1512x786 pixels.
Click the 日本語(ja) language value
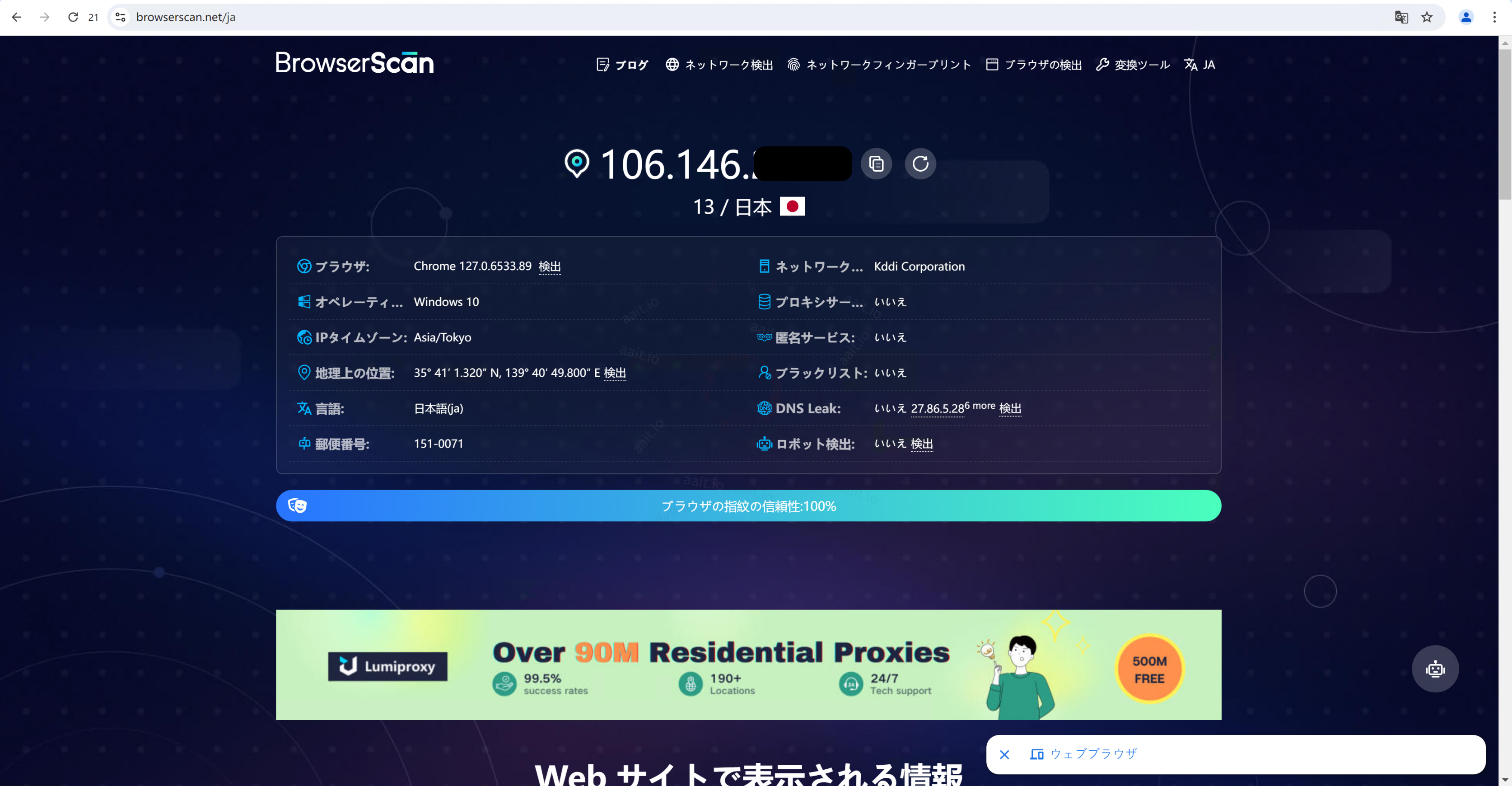(x=438, y=408)
